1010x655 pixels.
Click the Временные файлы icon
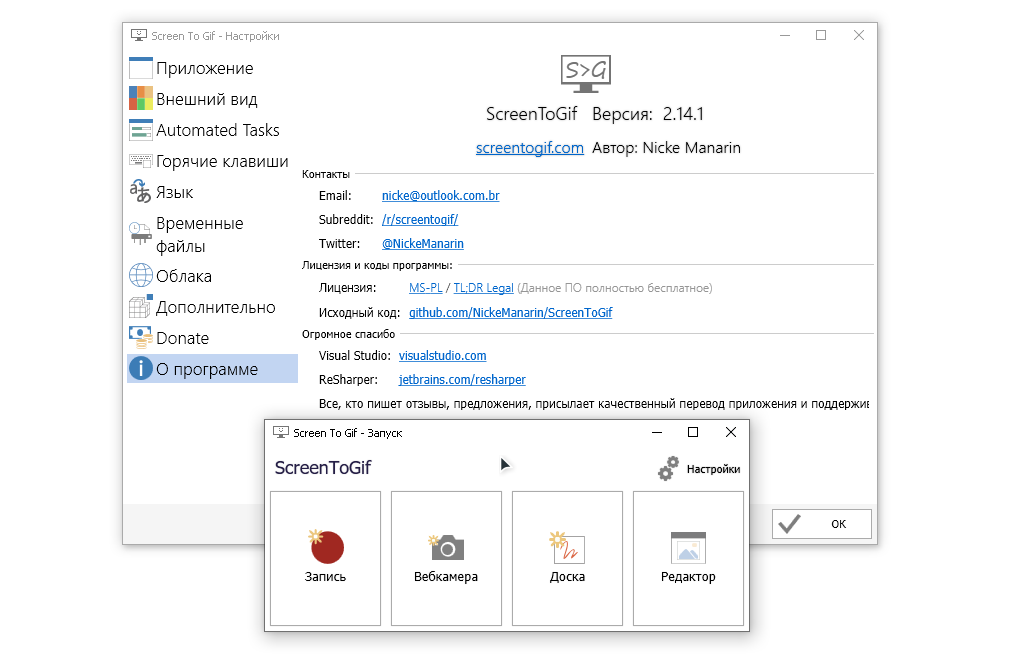(140, 233)
